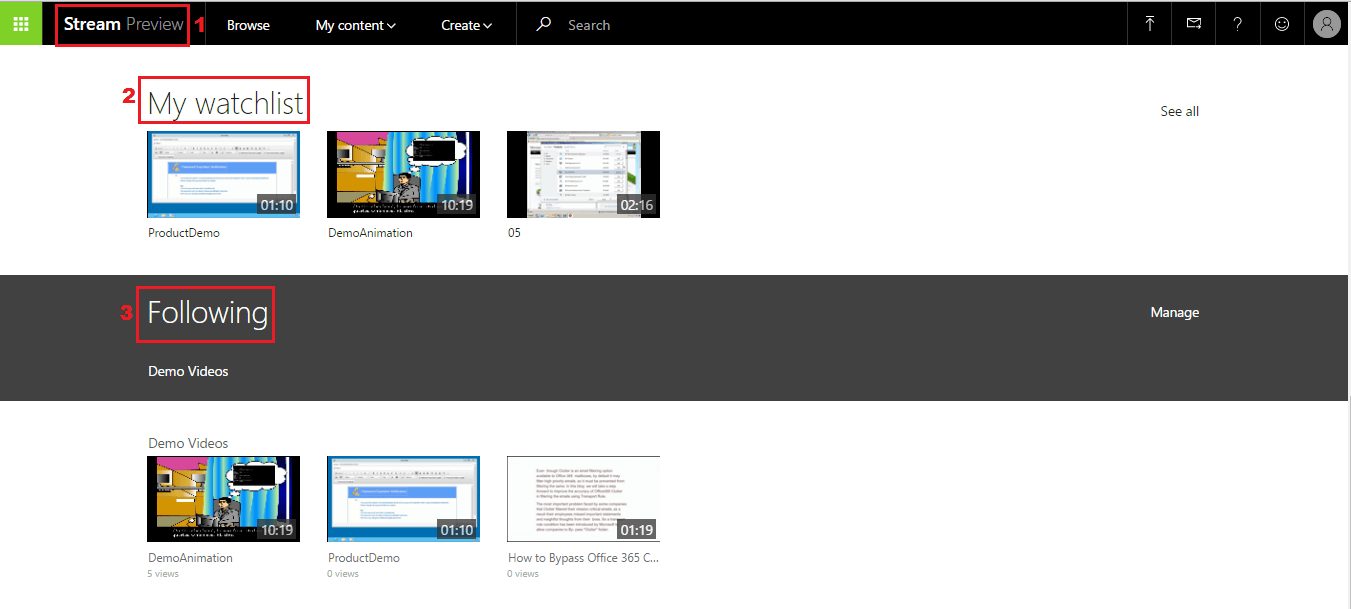Viewport: 1351px width, 609px height.
Task: Click the Stream Preview home logo
Action: [x=123, y=25]
